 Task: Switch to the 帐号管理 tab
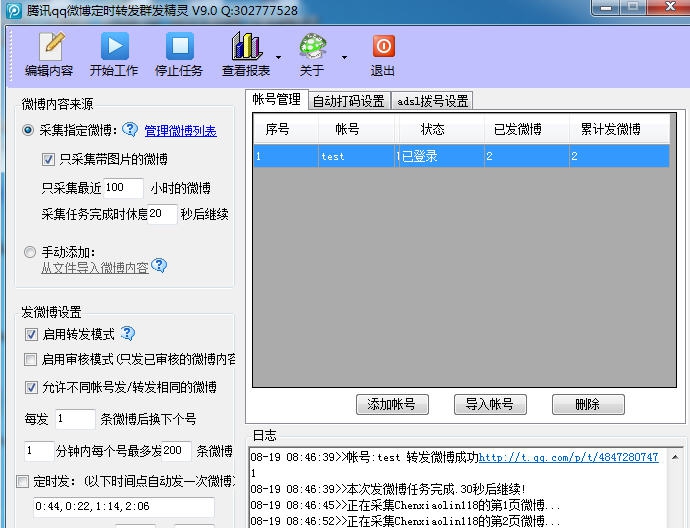(277, 99)
